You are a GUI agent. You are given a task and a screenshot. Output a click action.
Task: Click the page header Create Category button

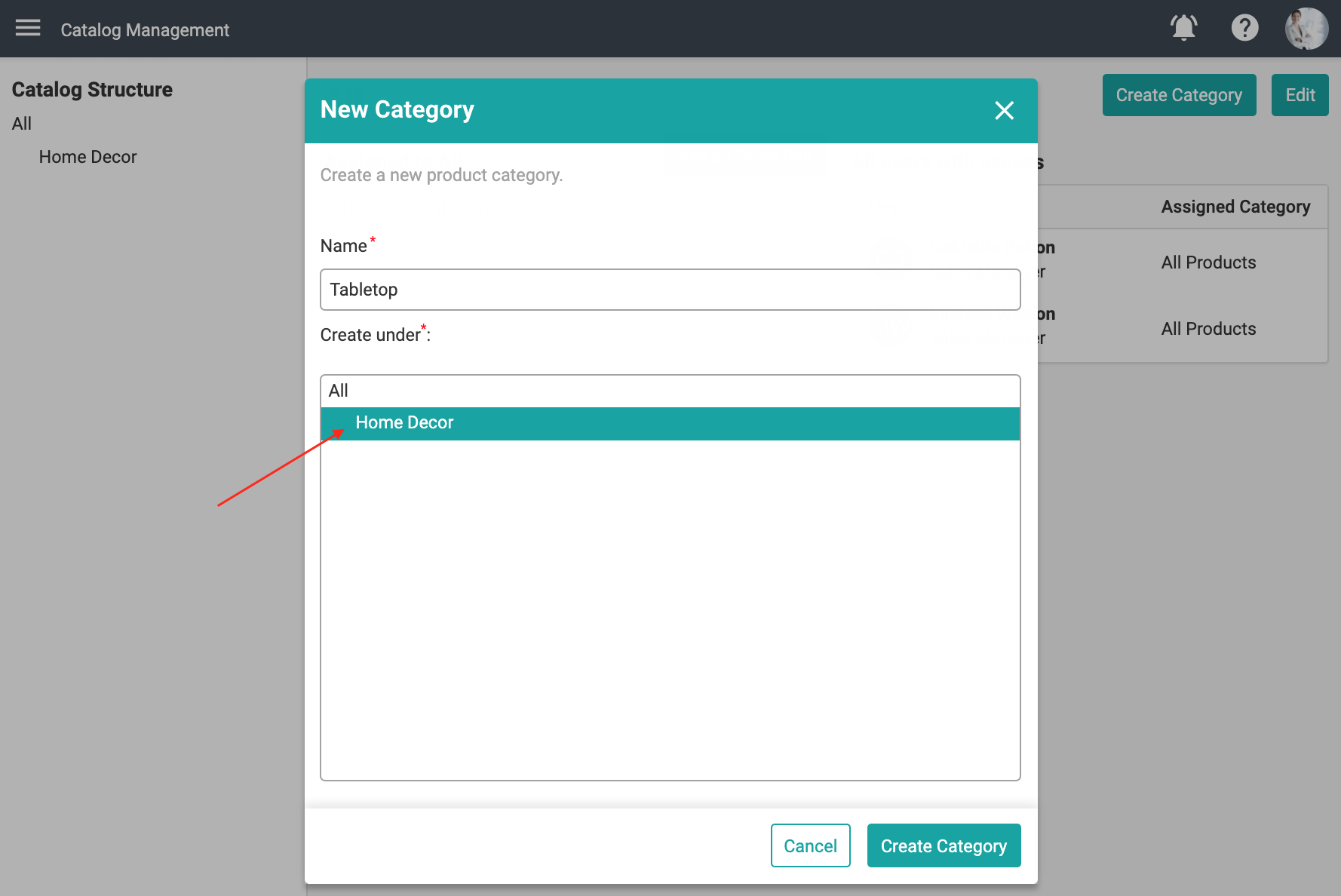(1179, 95)
